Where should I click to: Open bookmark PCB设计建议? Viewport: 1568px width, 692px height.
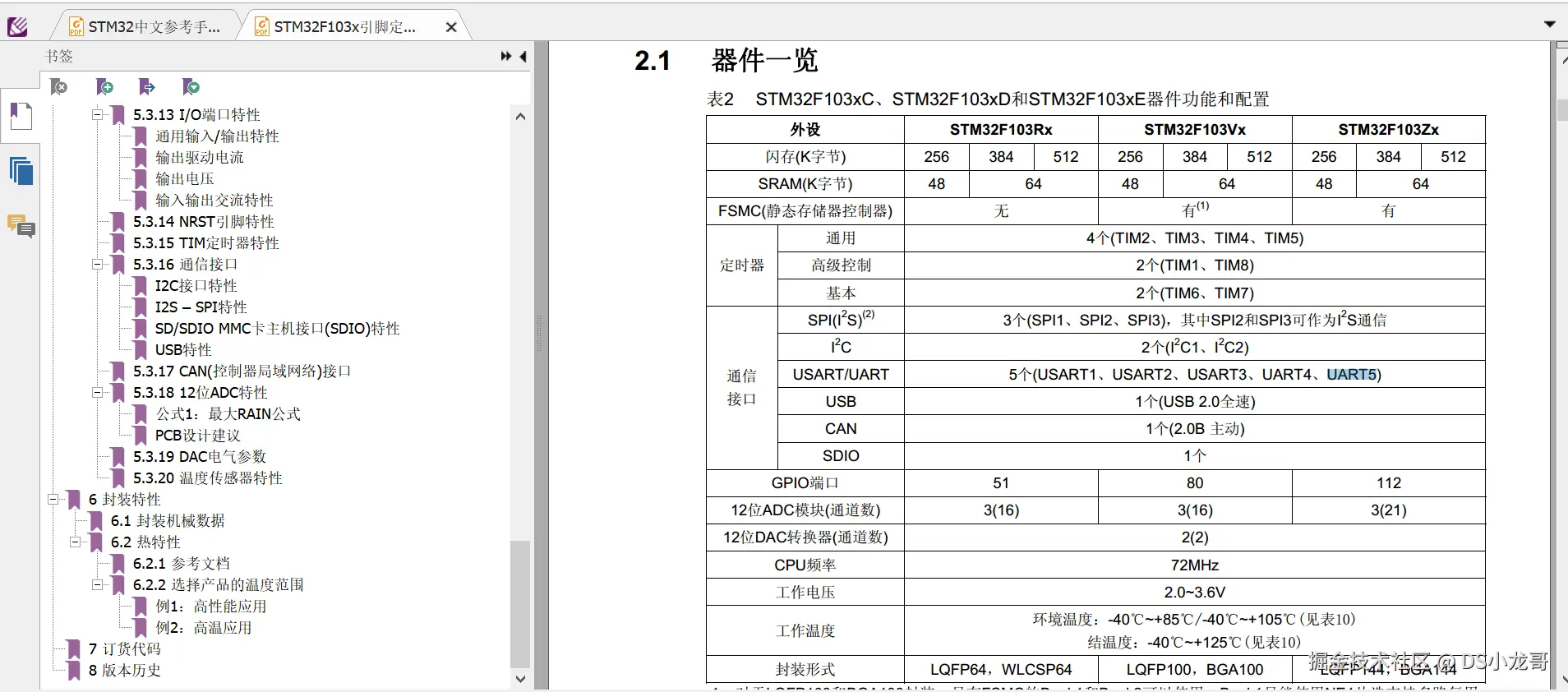click(x=198, y=436)
